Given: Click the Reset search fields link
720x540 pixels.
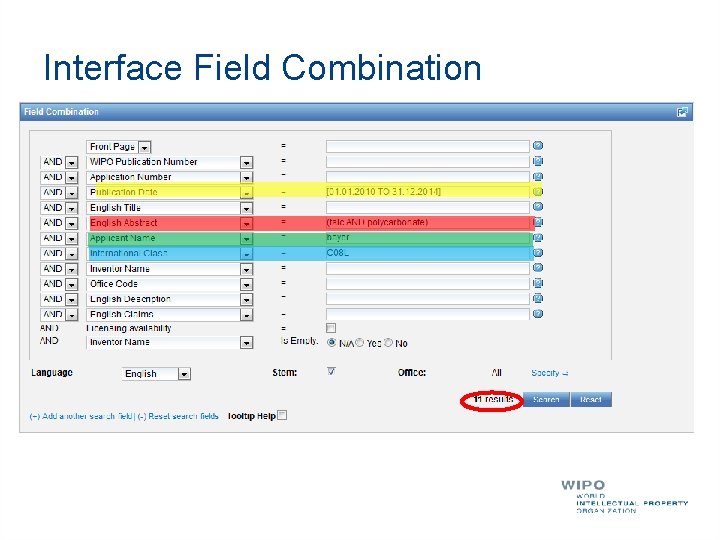Looking at the screenshot, I should point(178,416).
